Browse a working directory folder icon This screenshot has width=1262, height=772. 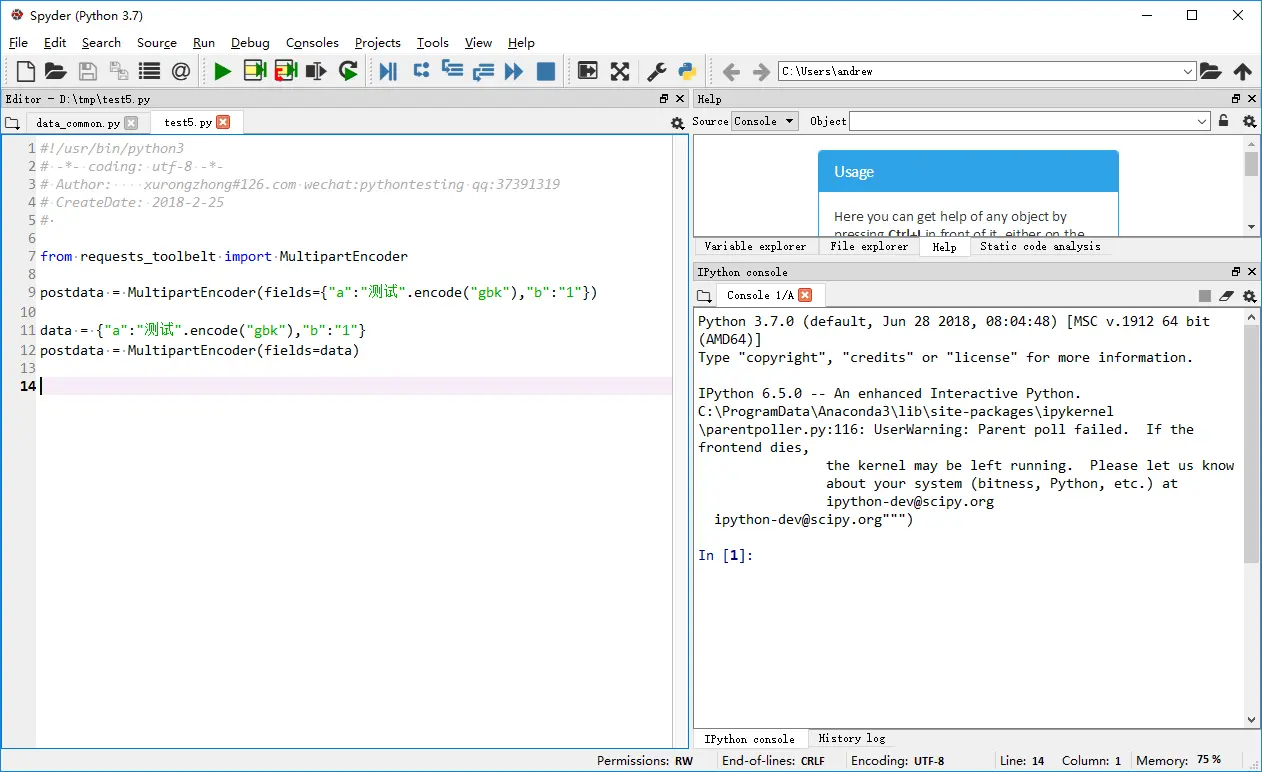click(1211, 71)
